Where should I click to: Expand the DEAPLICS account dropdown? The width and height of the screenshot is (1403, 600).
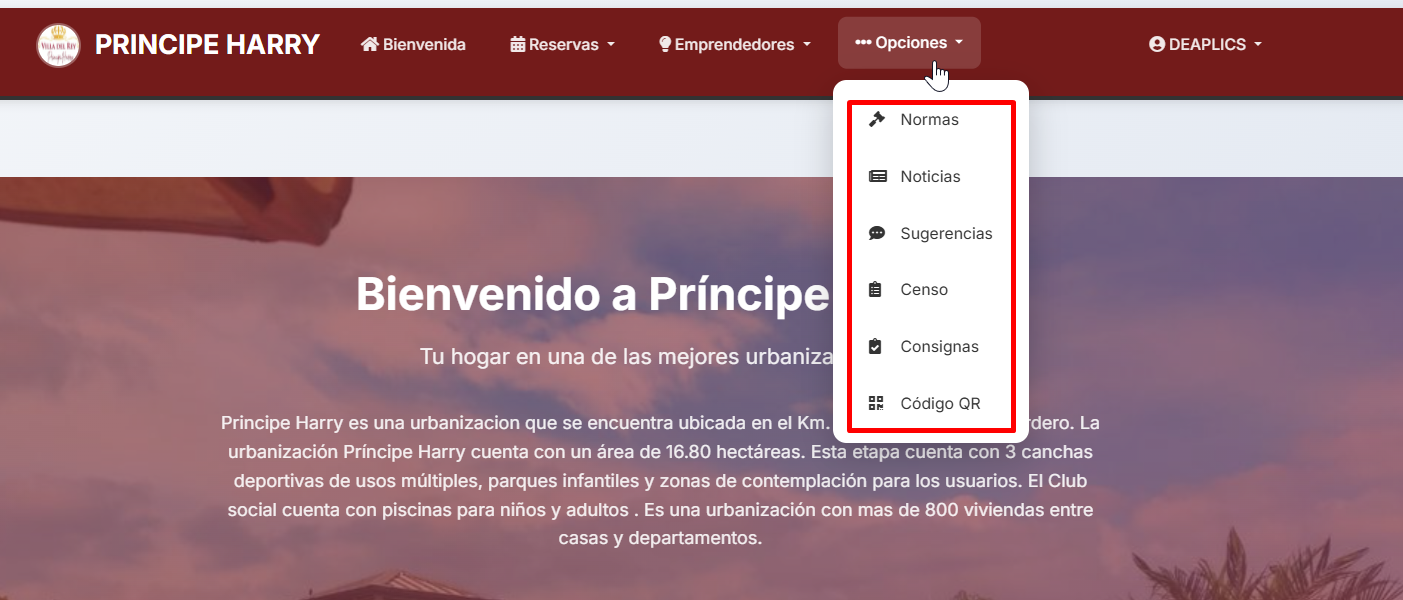point(1205,44)
